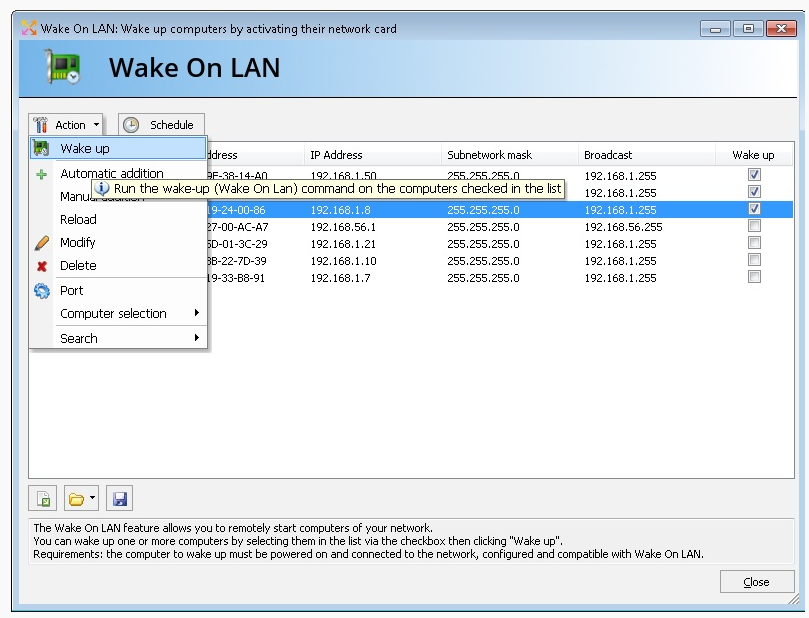Check Wake up for 192.168.56.1
The width and height of the screenshot is (809, 618).
pos(754,226)
